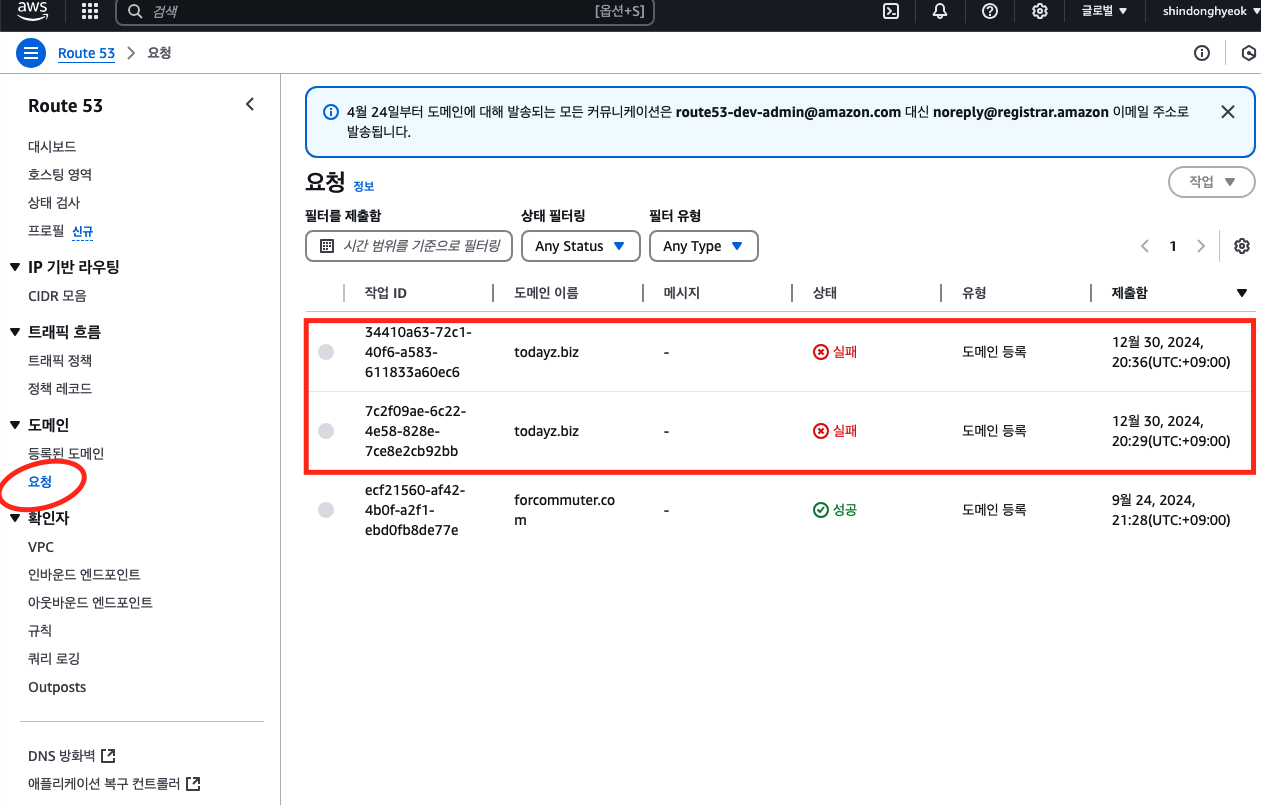Open the Any Status dropdown

580,246
